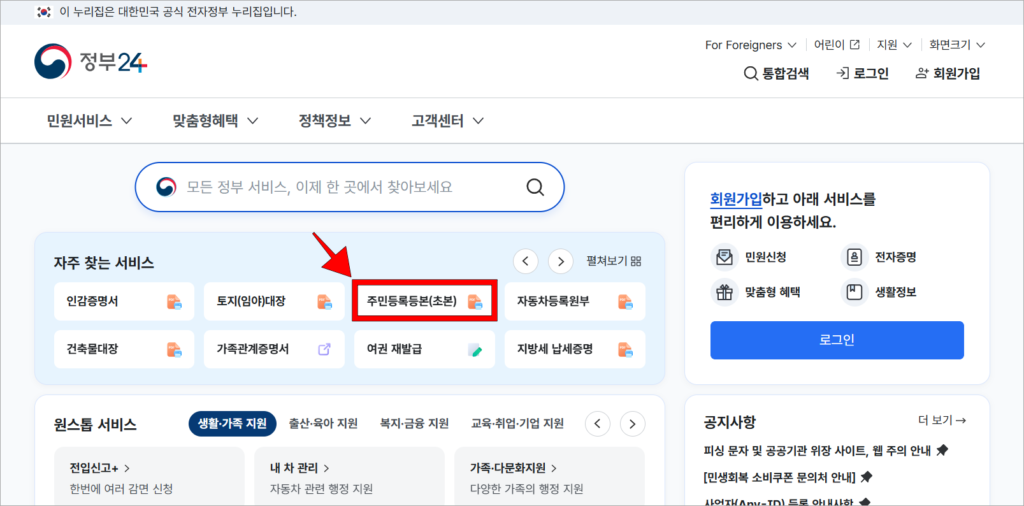Click the blue 로그인 button
Screen dimensions: 1024x506
coord(837,340)
